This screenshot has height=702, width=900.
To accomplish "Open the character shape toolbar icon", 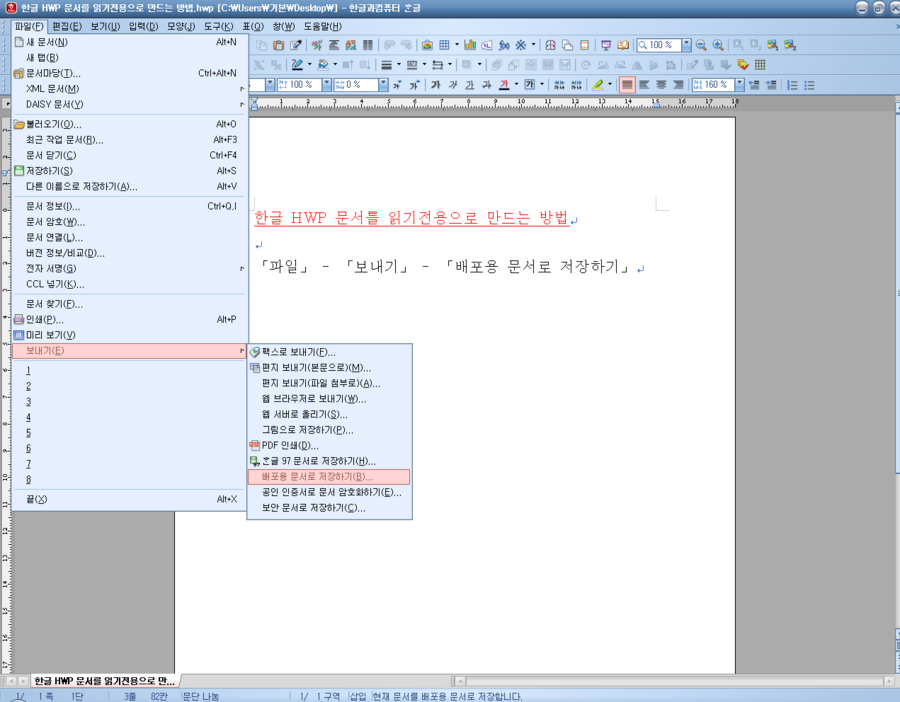I will 316,45.
